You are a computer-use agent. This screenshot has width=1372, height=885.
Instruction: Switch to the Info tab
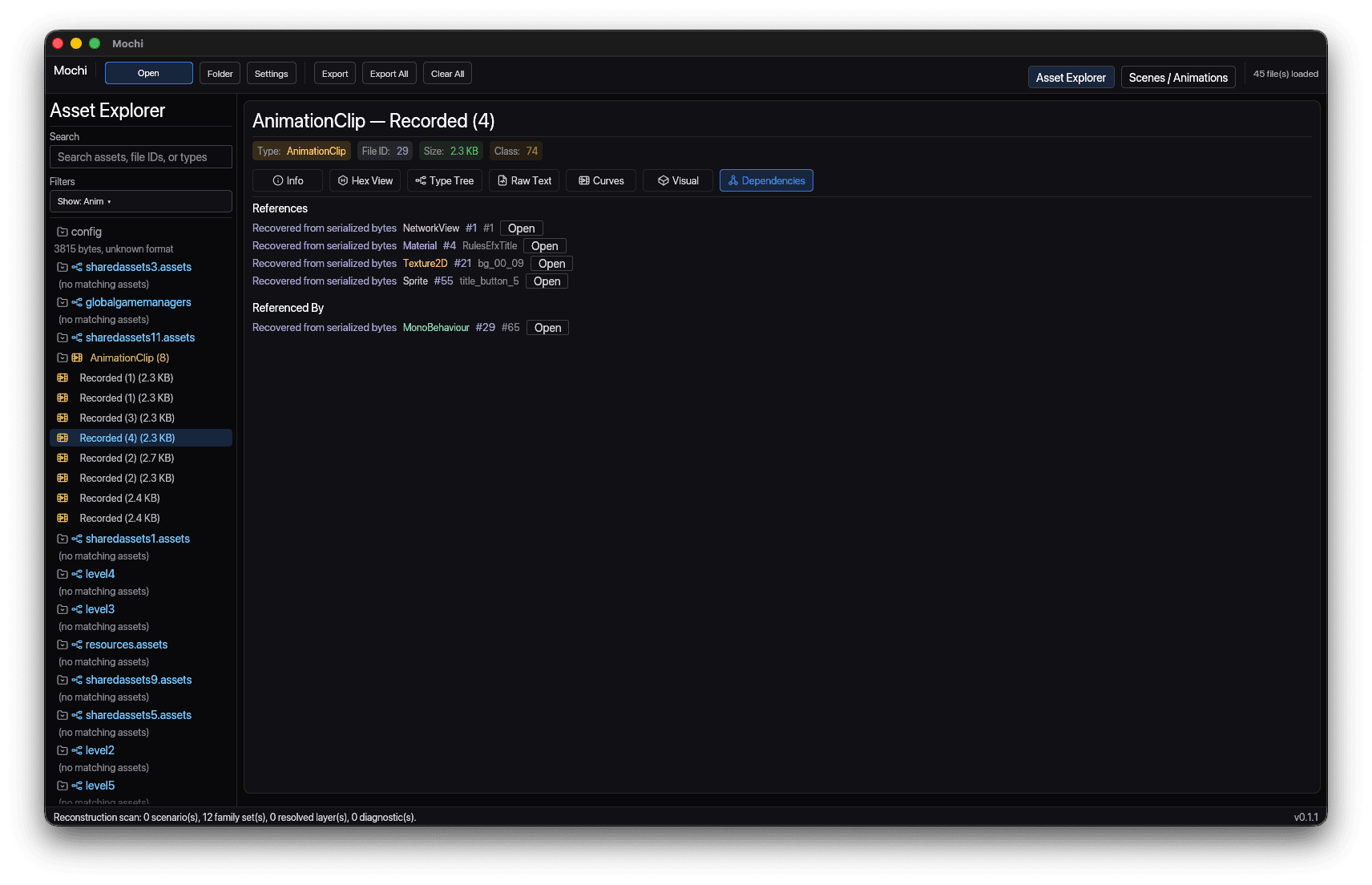pyautogui.click(x=288, y=180)
